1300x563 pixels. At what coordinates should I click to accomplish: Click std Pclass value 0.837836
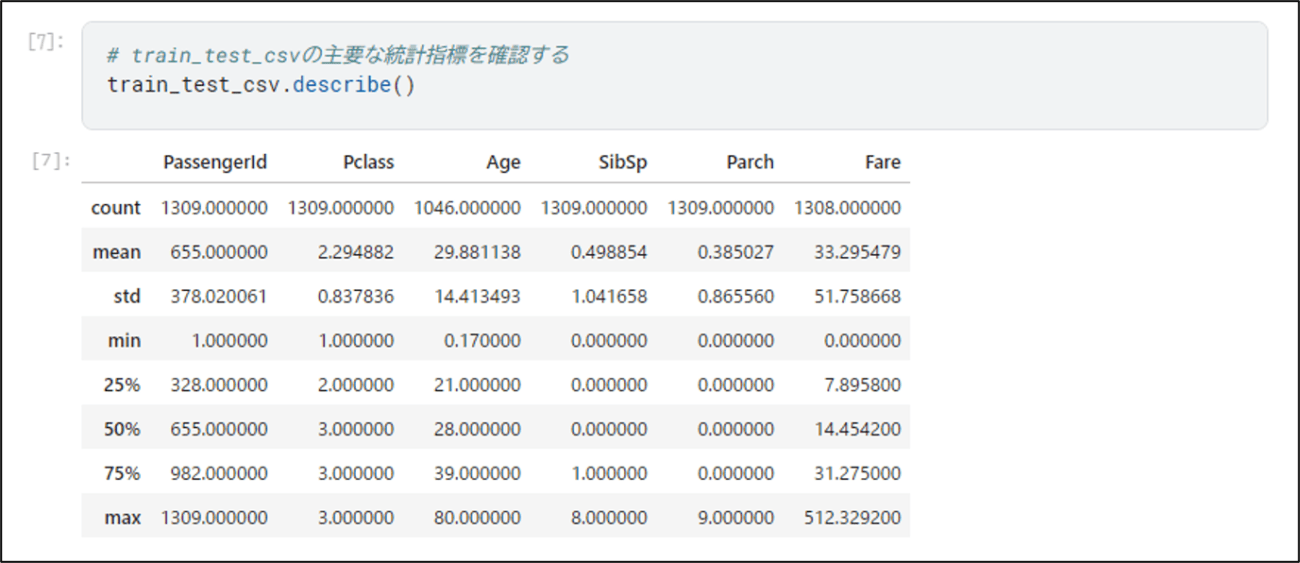point(356,296)
